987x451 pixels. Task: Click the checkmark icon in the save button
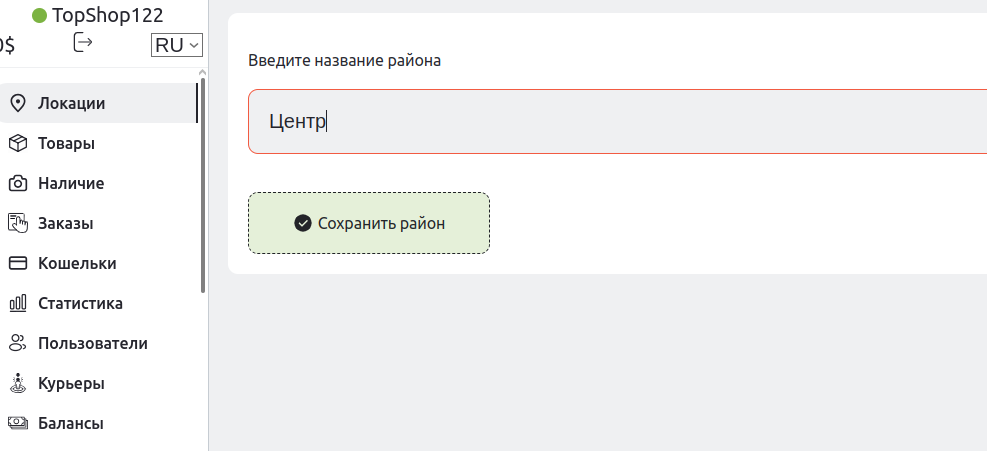[x=304, y=223]
